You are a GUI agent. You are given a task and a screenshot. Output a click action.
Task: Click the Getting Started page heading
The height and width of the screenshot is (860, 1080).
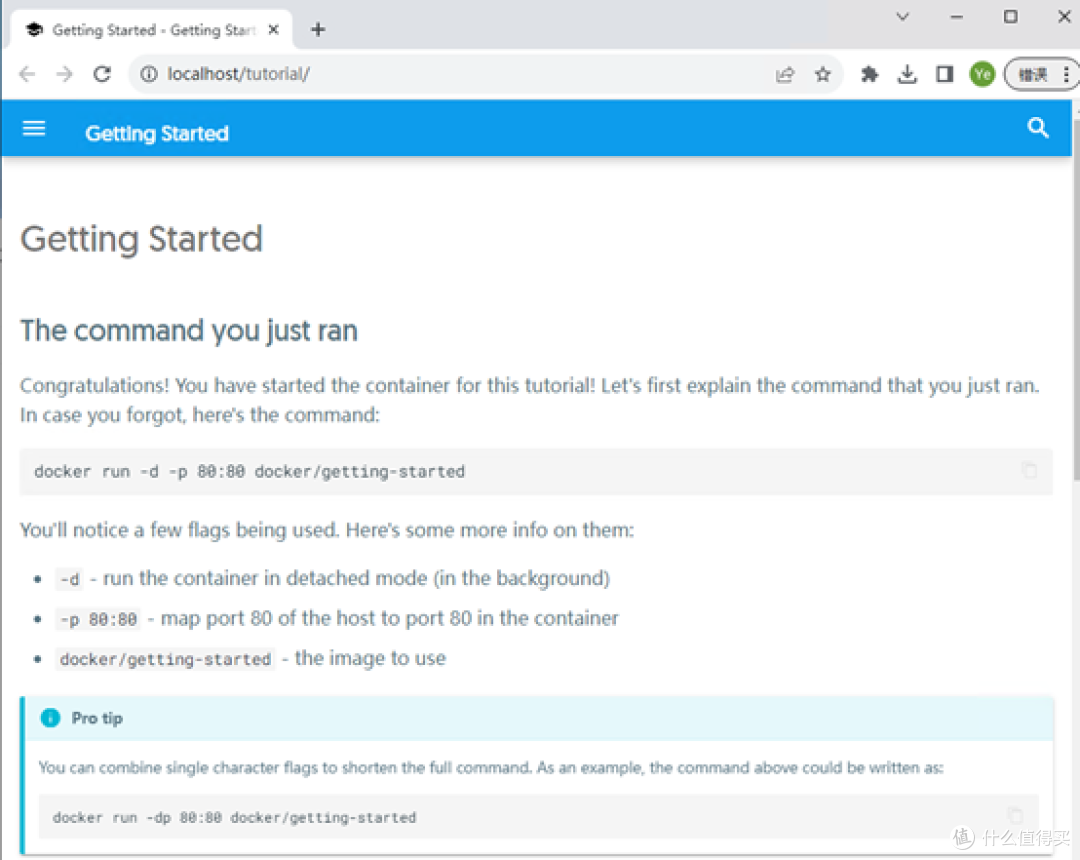coord(141,239)
